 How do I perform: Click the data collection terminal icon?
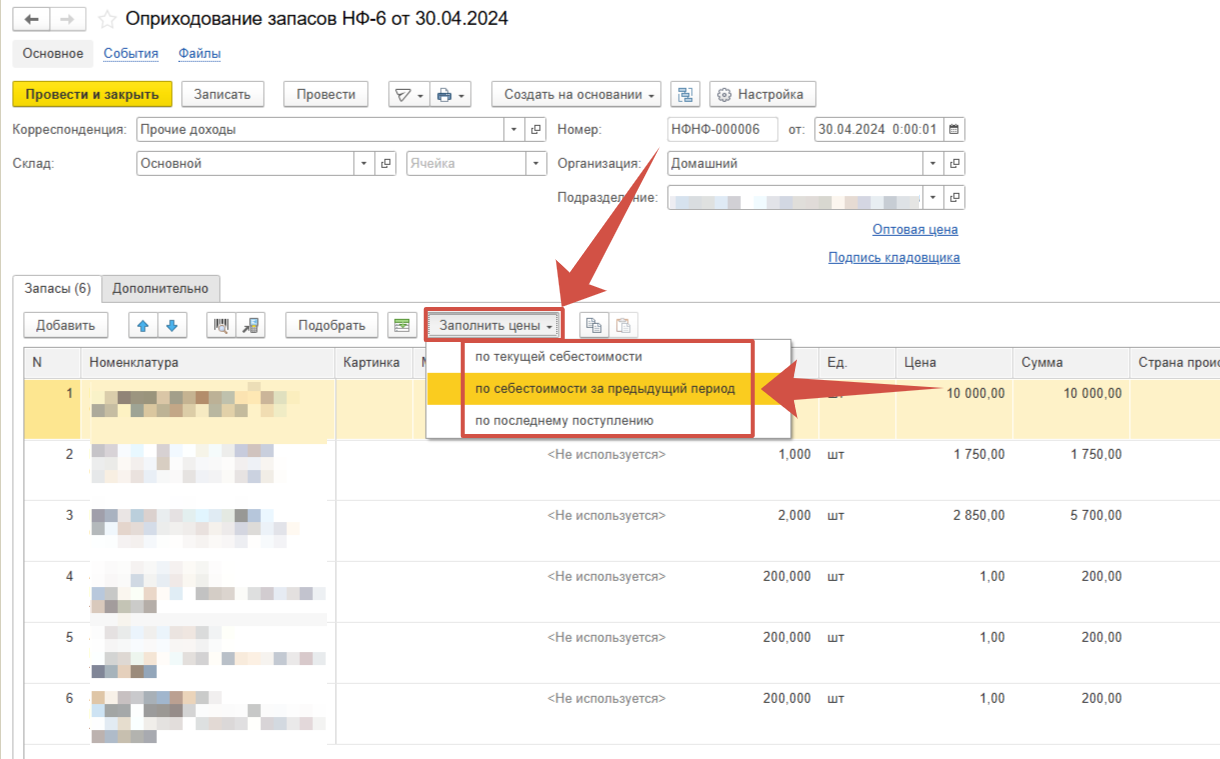coord(249,325)
